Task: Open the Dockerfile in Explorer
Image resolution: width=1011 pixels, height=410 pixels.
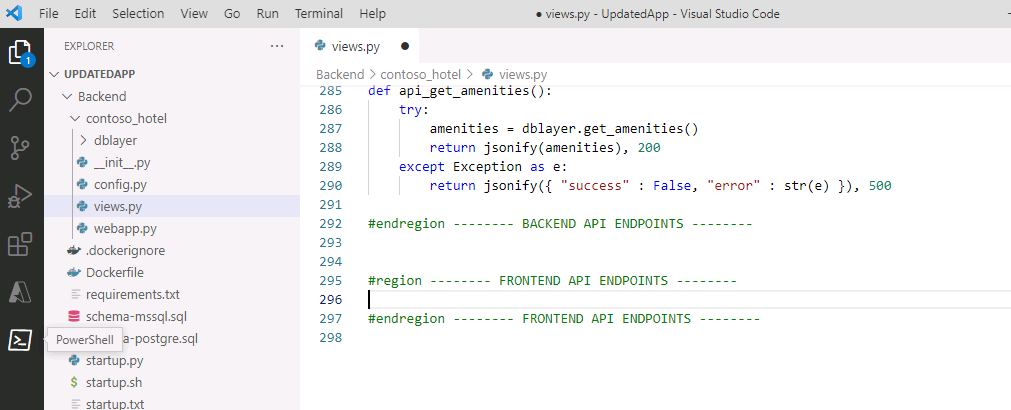Action: click(116, 272)
